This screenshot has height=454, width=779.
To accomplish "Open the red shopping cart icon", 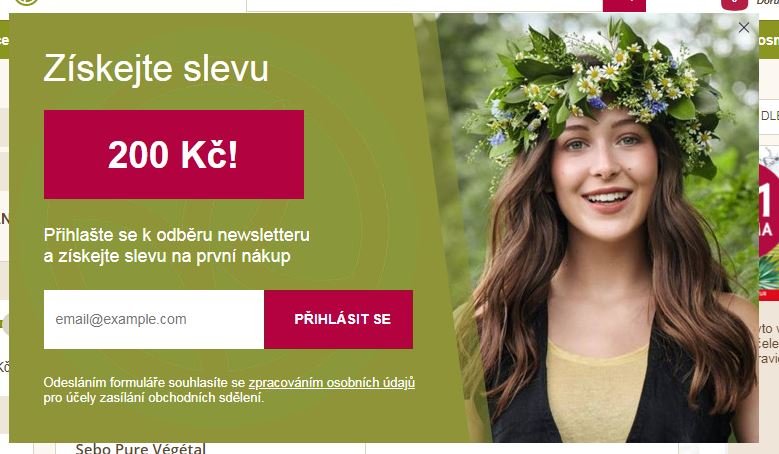I will 734,4.
